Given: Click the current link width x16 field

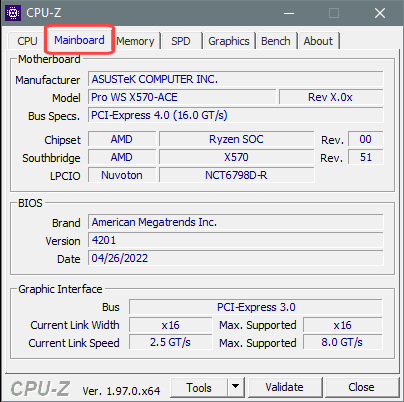Looking at the screenshot, I should (x=171, y=325).
